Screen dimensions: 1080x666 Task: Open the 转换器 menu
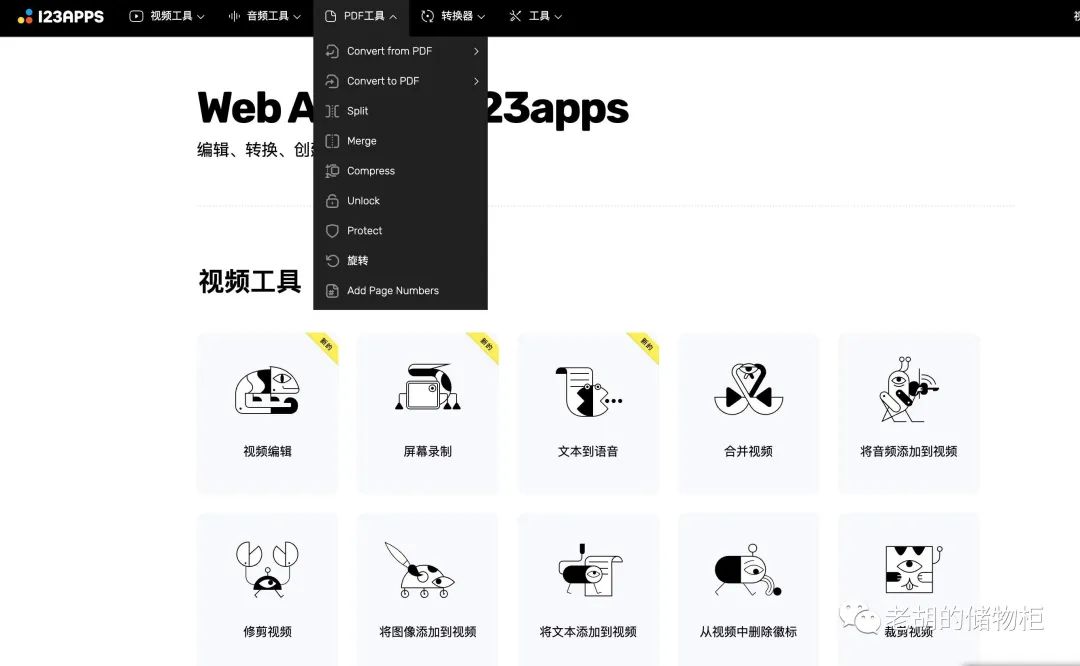[x=453, y=16]
